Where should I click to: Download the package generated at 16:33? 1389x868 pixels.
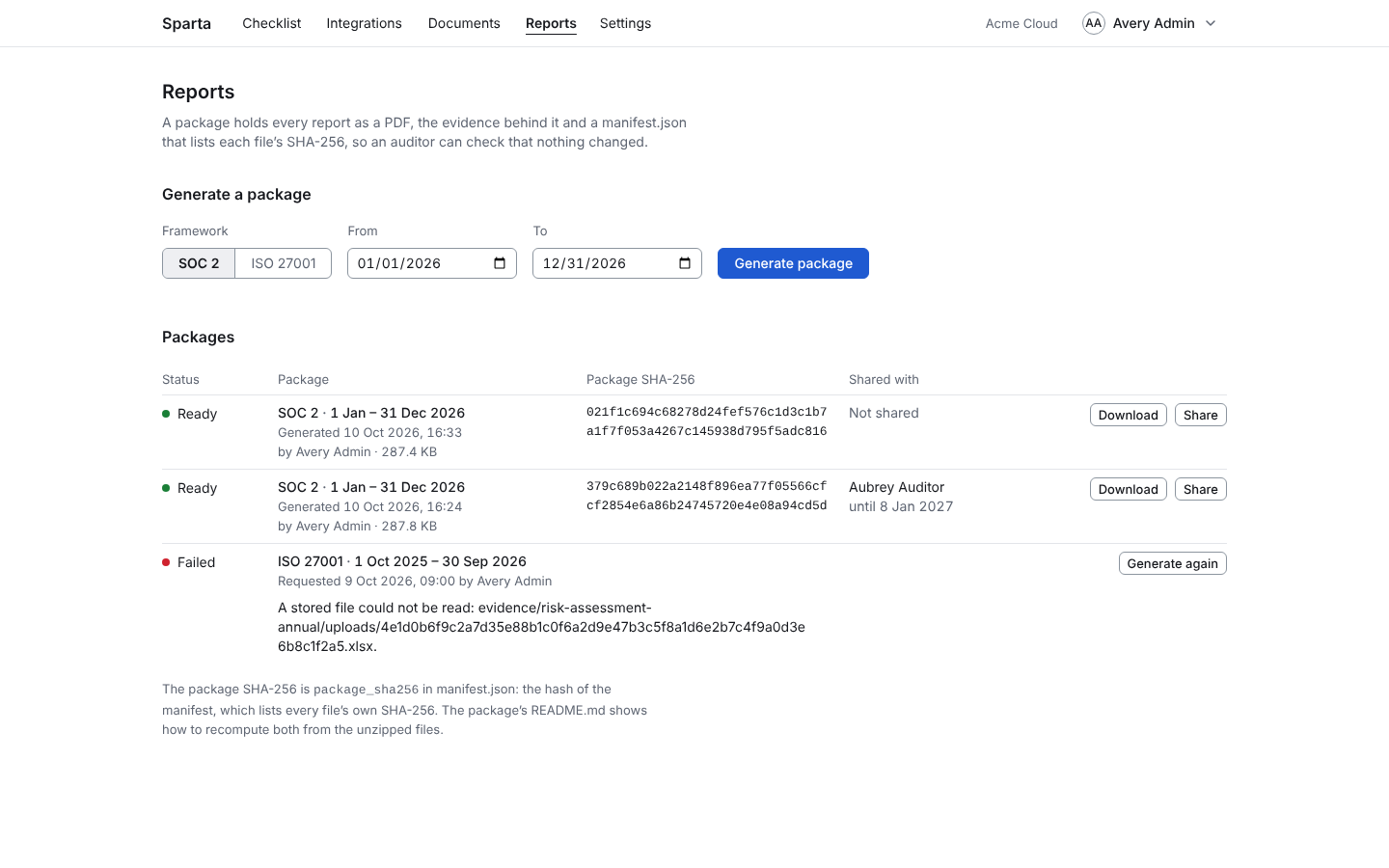pyautogui.click(x=1128, y=415)
